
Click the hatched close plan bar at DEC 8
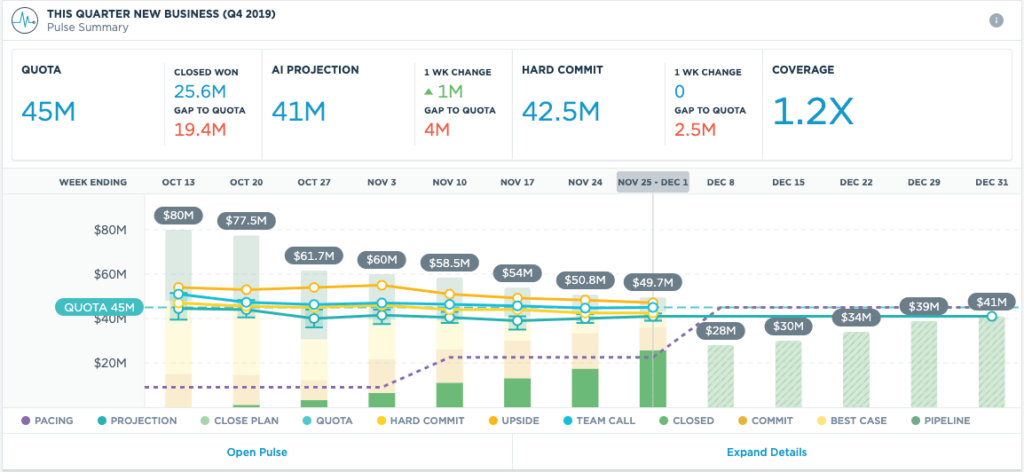coord(721,377)
